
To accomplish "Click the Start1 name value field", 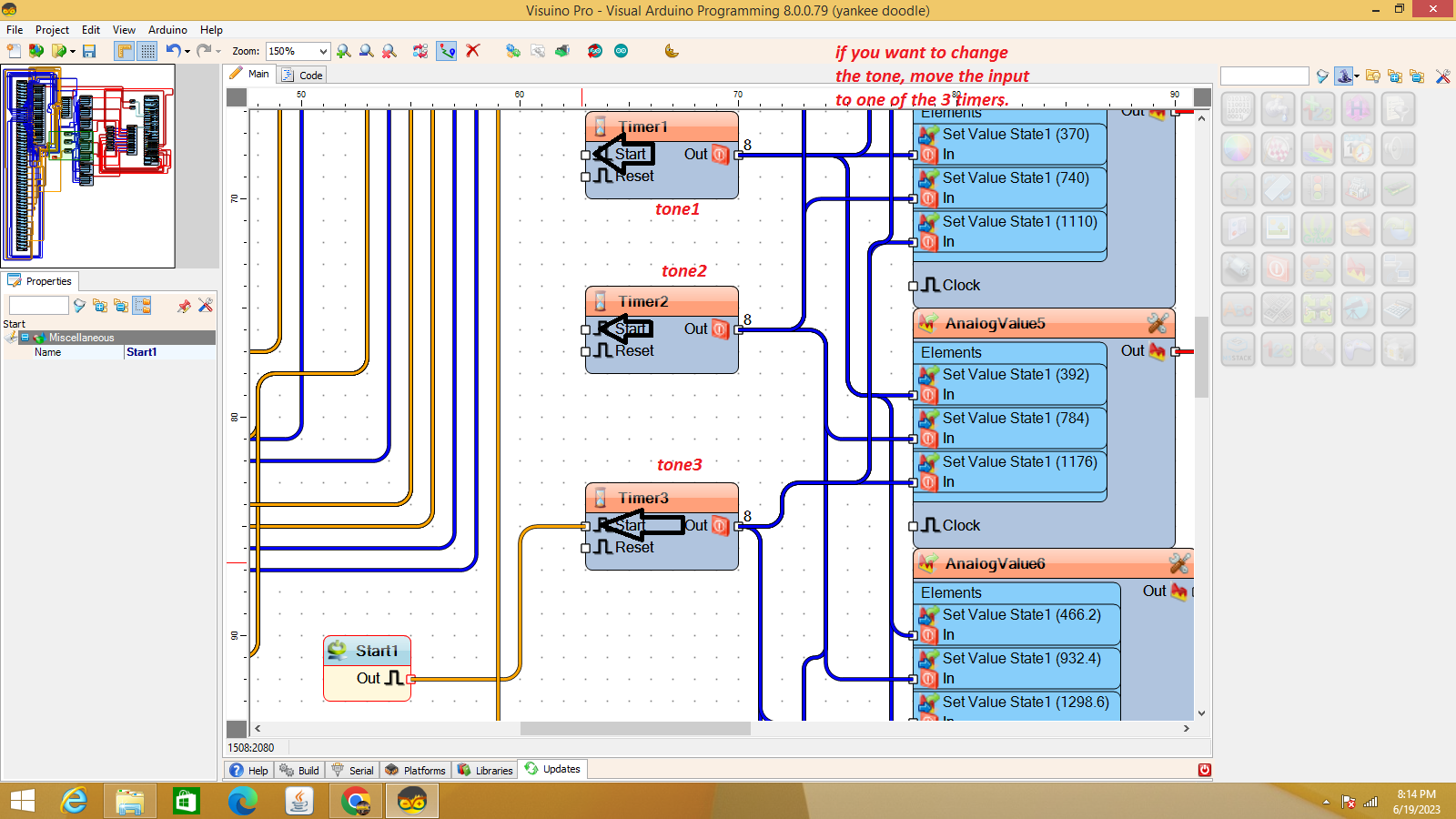I will (x=170, y=352).
